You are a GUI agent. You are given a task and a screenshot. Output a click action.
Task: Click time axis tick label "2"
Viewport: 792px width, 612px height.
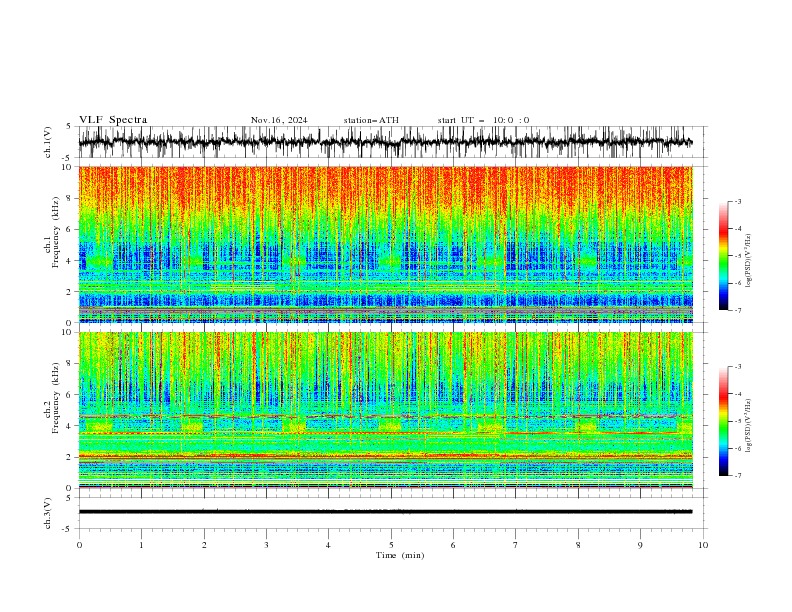204,545
